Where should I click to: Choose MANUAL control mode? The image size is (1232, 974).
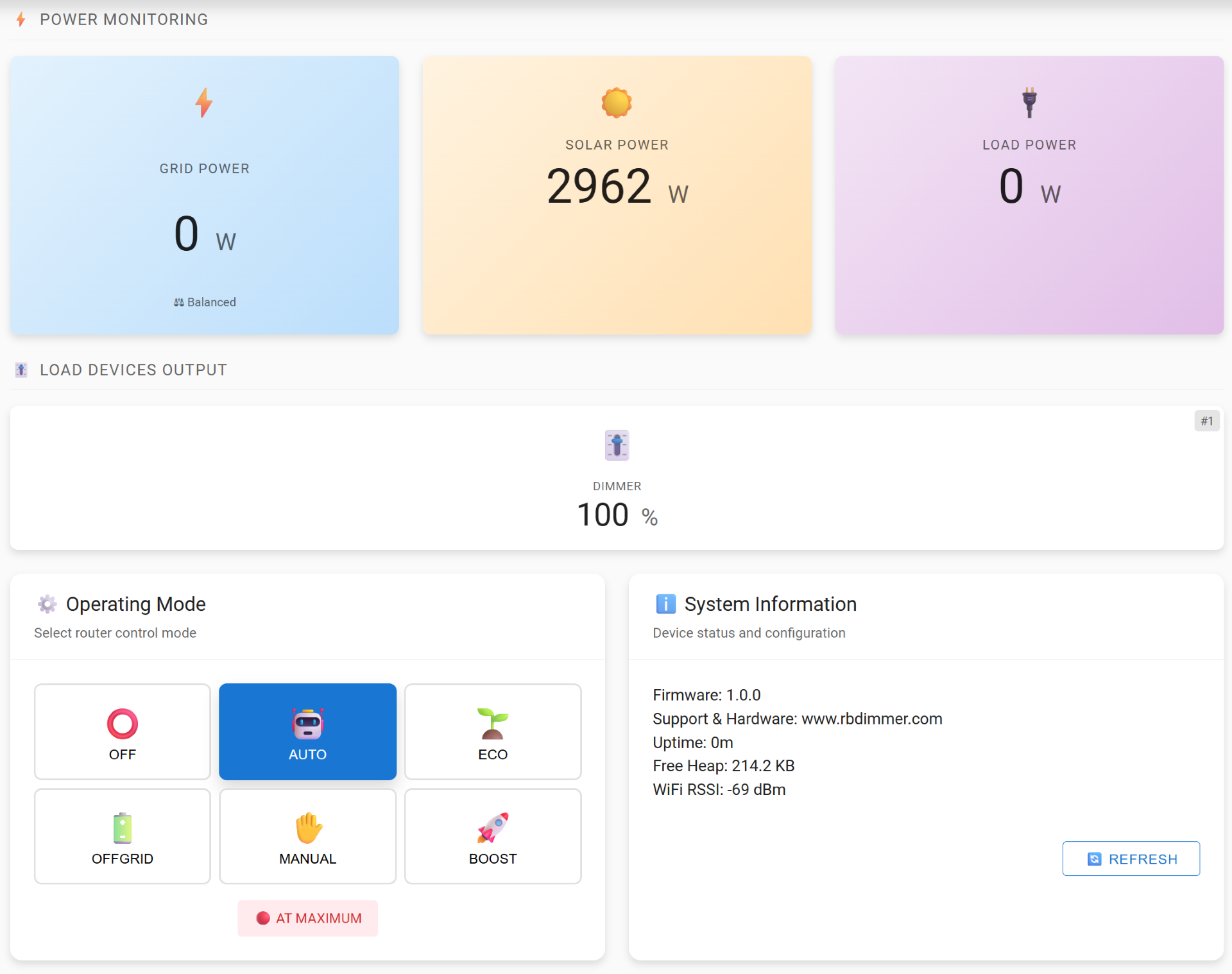coord(307,836)
